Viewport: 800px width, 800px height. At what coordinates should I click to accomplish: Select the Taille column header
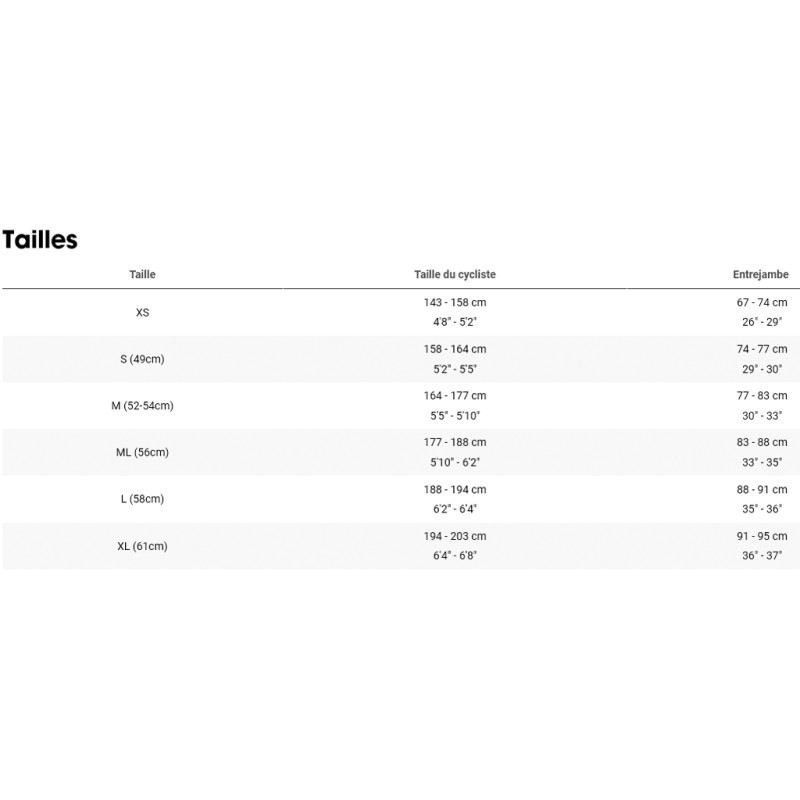pos(143,274)
